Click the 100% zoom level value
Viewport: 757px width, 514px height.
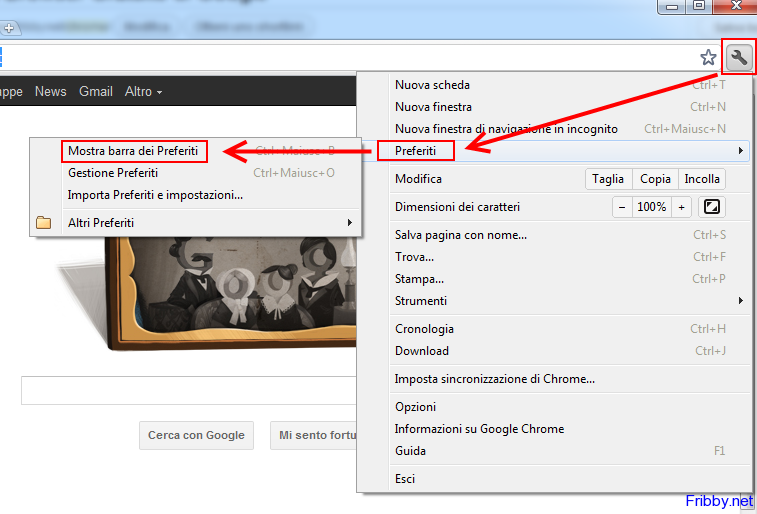click(652, 207)
